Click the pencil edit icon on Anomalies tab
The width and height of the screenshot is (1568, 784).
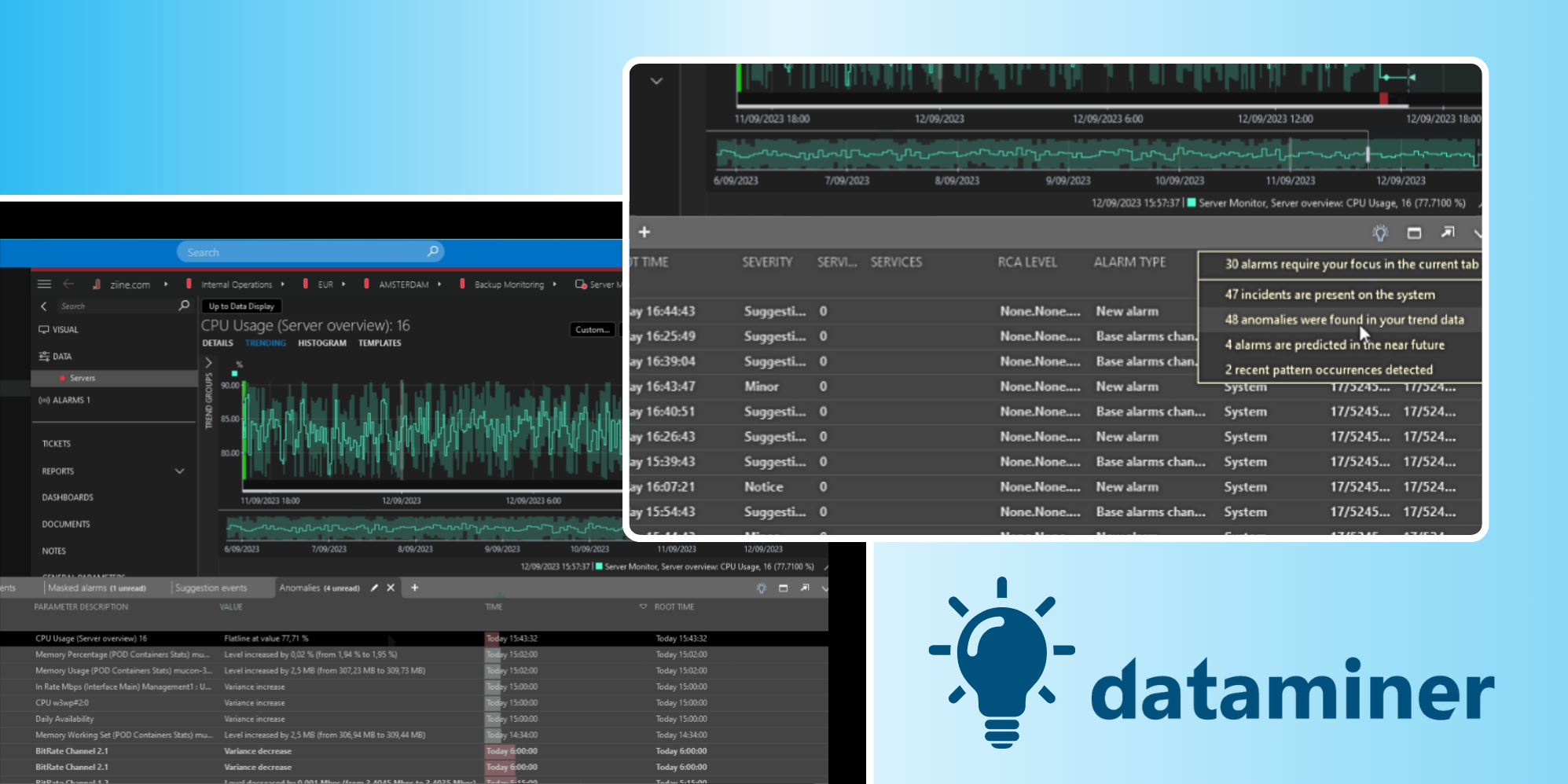[x=374, y=588]
